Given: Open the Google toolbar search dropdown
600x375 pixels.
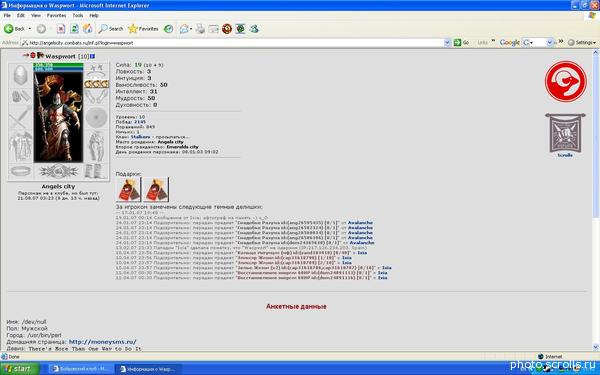Looking at the screenshot, I should 549,43.
